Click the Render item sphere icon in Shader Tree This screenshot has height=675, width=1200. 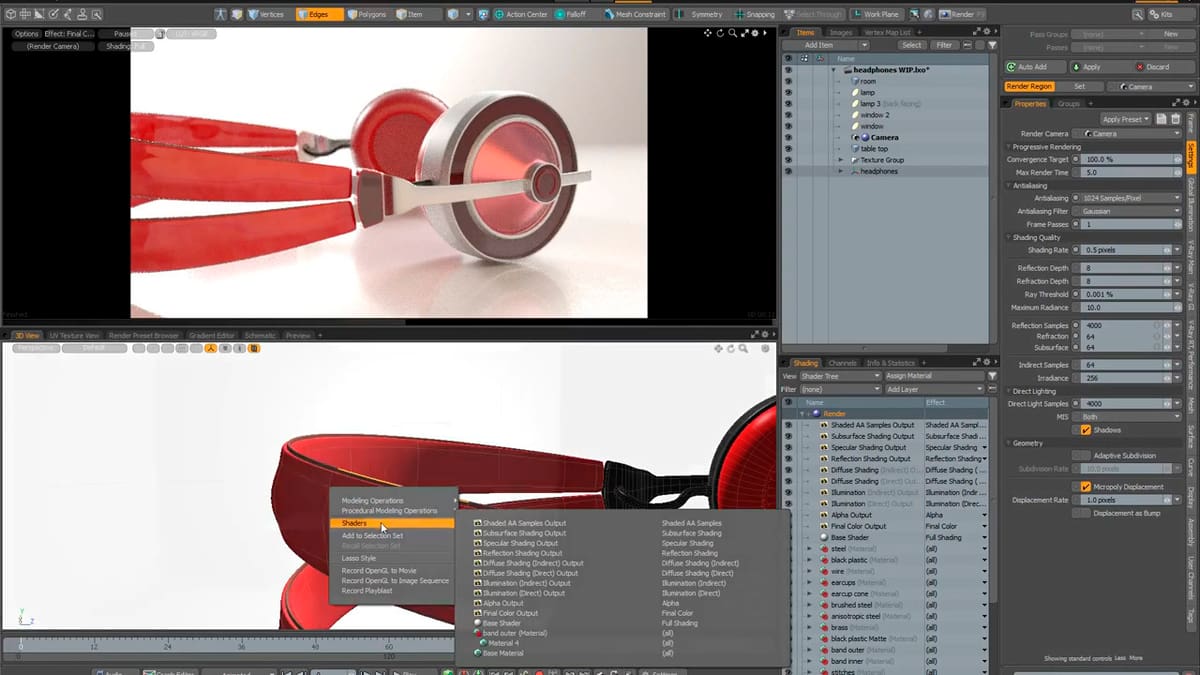point(816,413)
